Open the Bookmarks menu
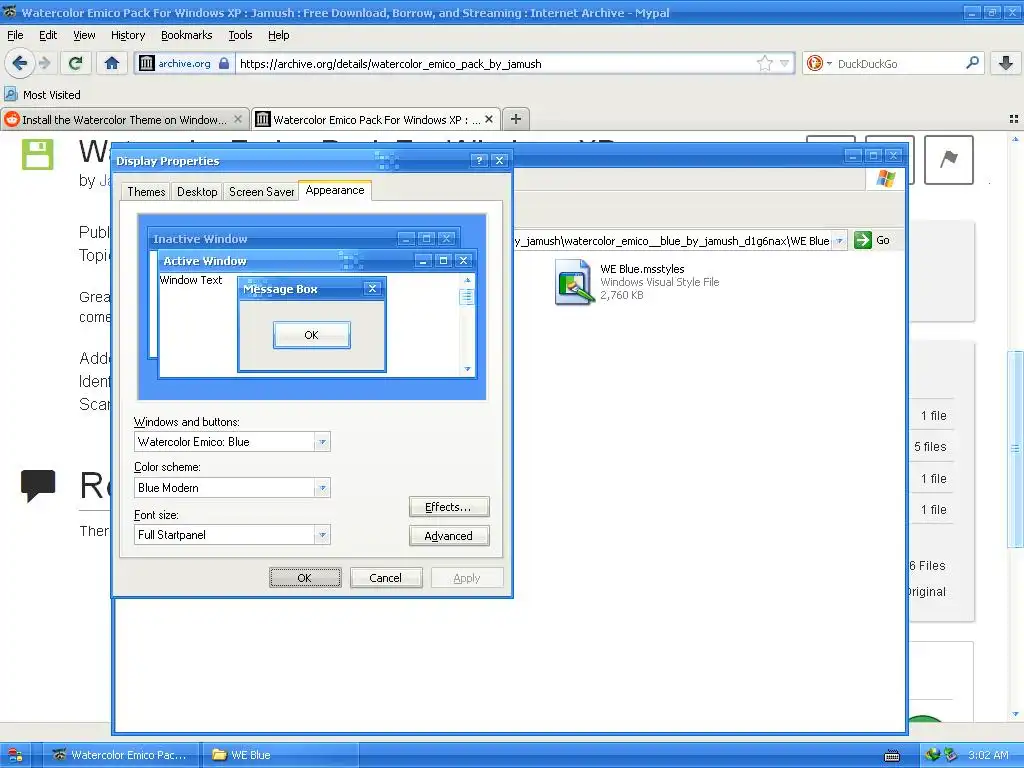The height and width of the screenshot is (768, 1024). 187,35
